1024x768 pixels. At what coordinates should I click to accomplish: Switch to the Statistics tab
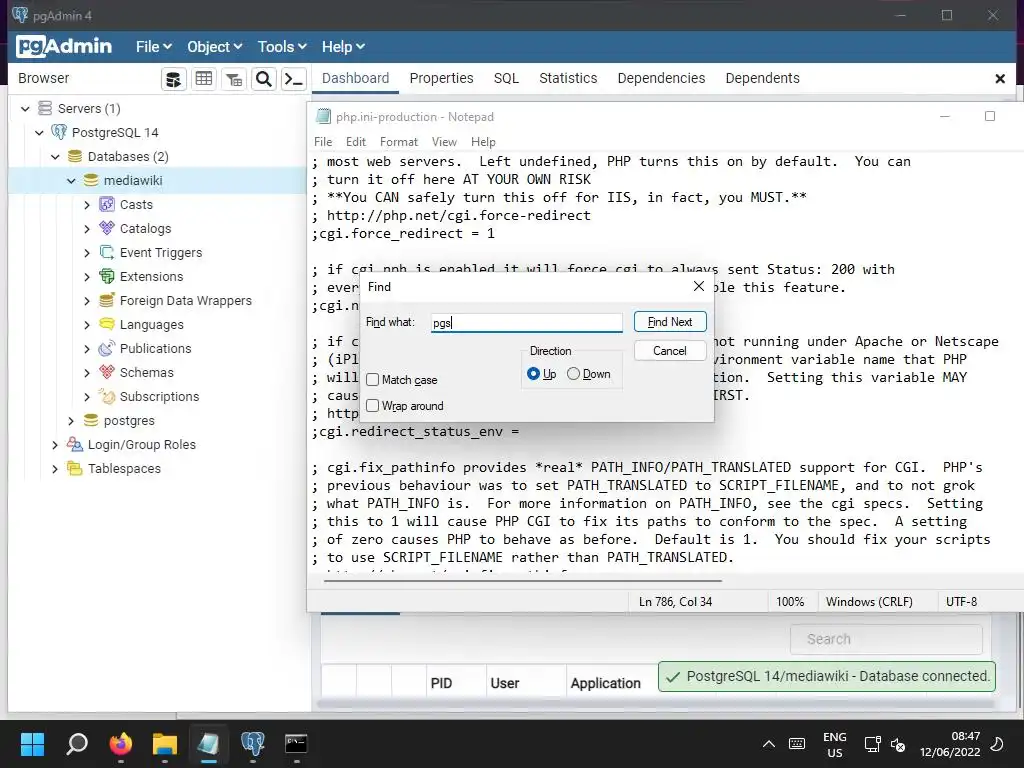pyautogui.click(x=568, y=78)
